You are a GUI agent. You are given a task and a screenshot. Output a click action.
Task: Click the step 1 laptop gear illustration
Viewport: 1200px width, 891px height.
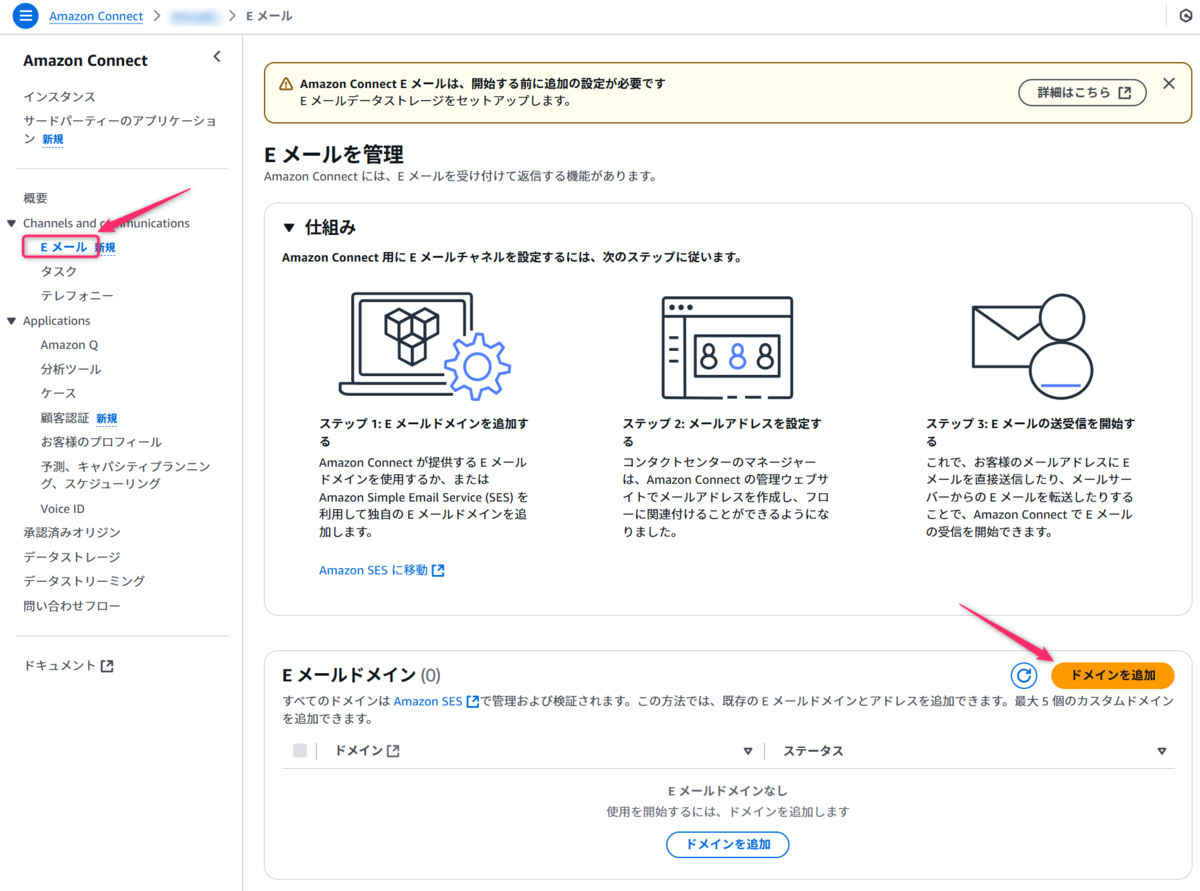coord(424,347)
